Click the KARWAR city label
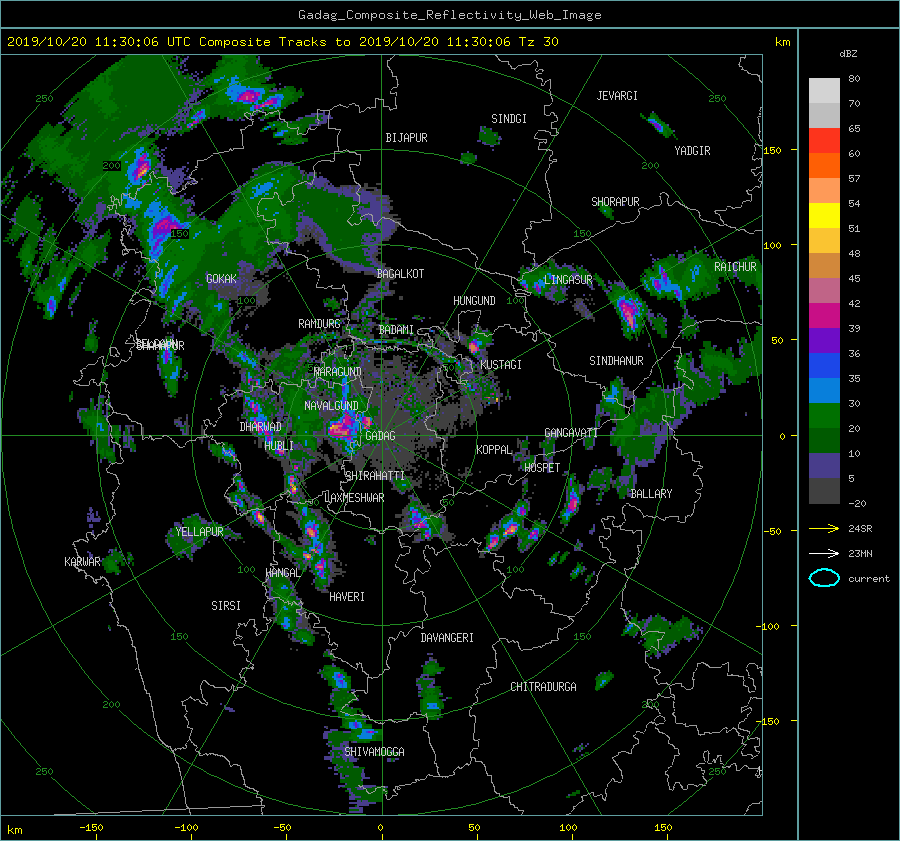The image size is (900, 841). (x=83, y=562)
